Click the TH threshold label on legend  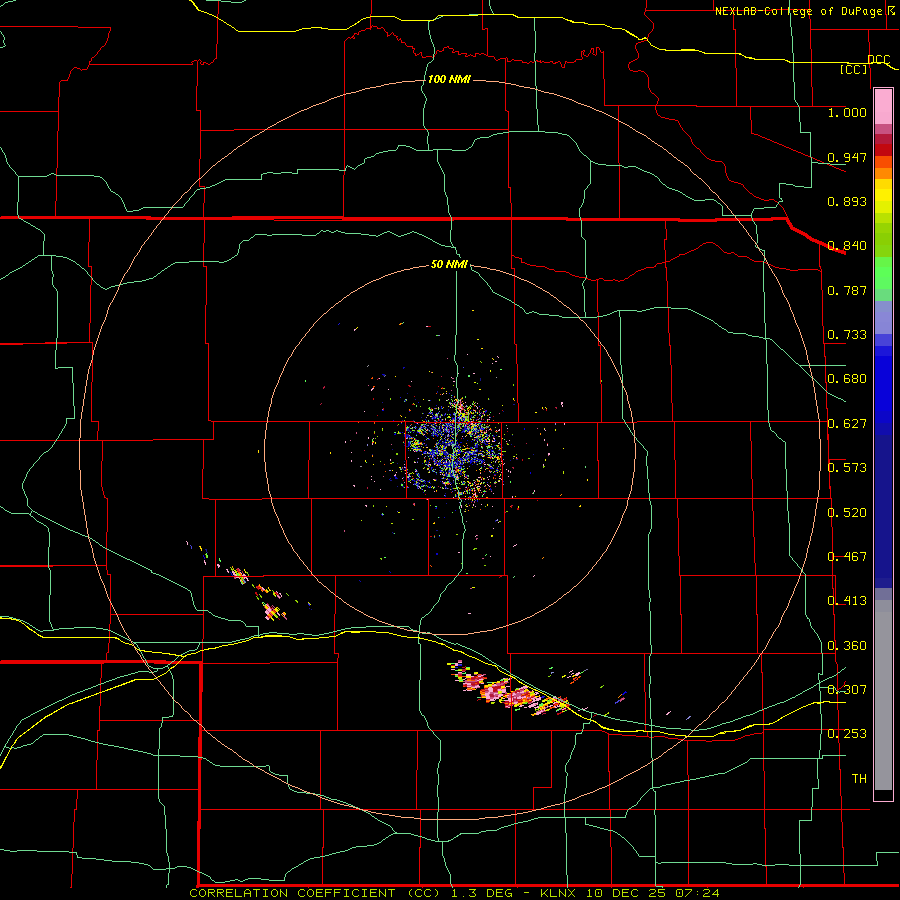pos(859,778)
